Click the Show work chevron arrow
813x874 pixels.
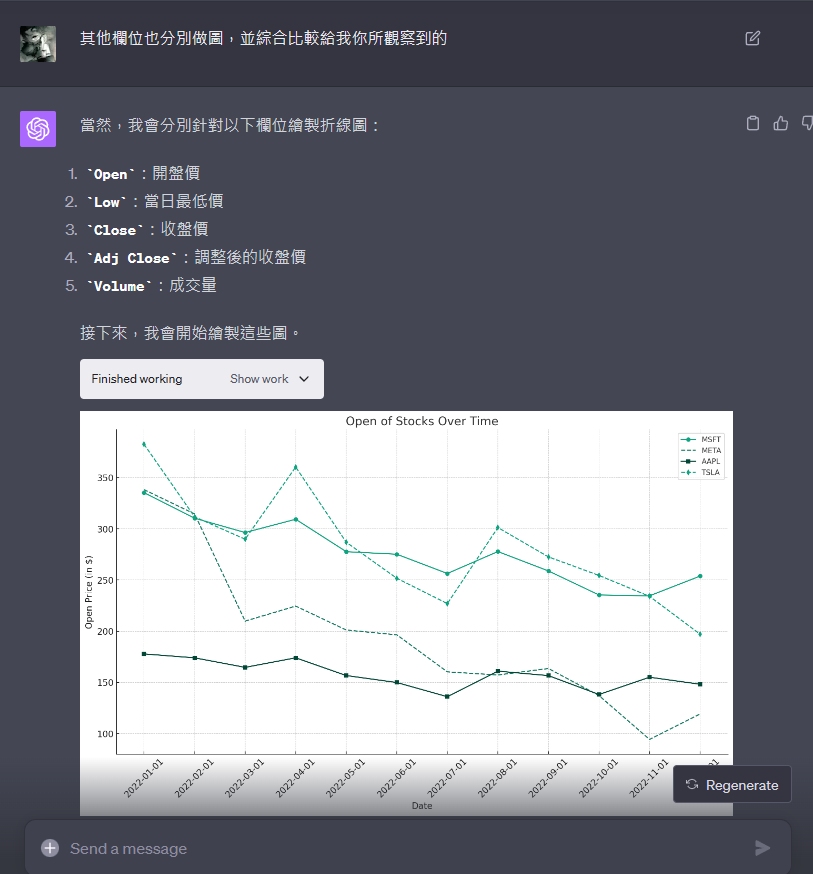coord(304,379)
